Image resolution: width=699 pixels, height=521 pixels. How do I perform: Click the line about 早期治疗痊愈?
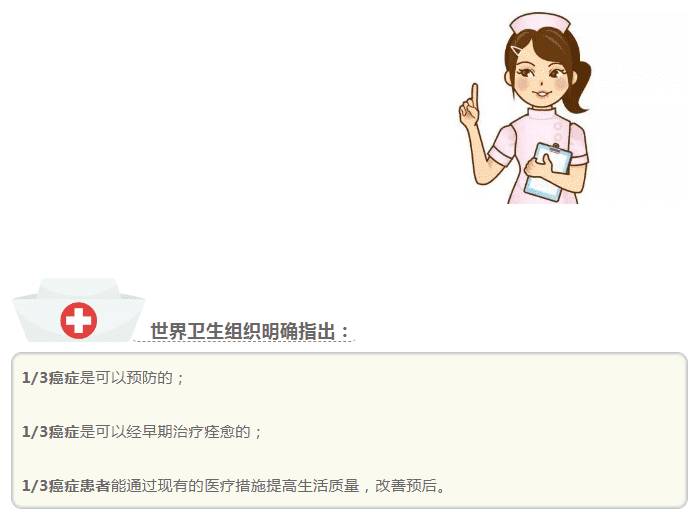[x=142, y=431]
